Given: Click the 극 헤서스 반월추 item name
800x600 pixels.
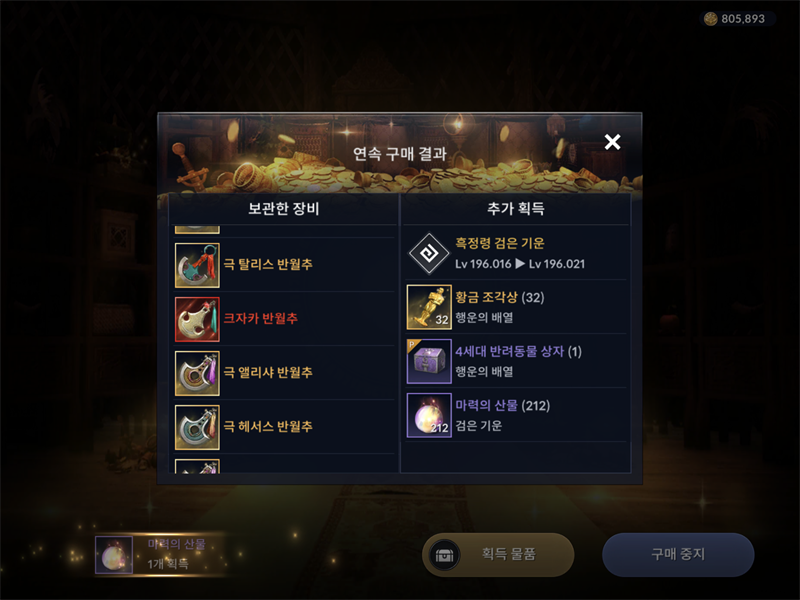Looking at the screenshot, I should point(268,427).
